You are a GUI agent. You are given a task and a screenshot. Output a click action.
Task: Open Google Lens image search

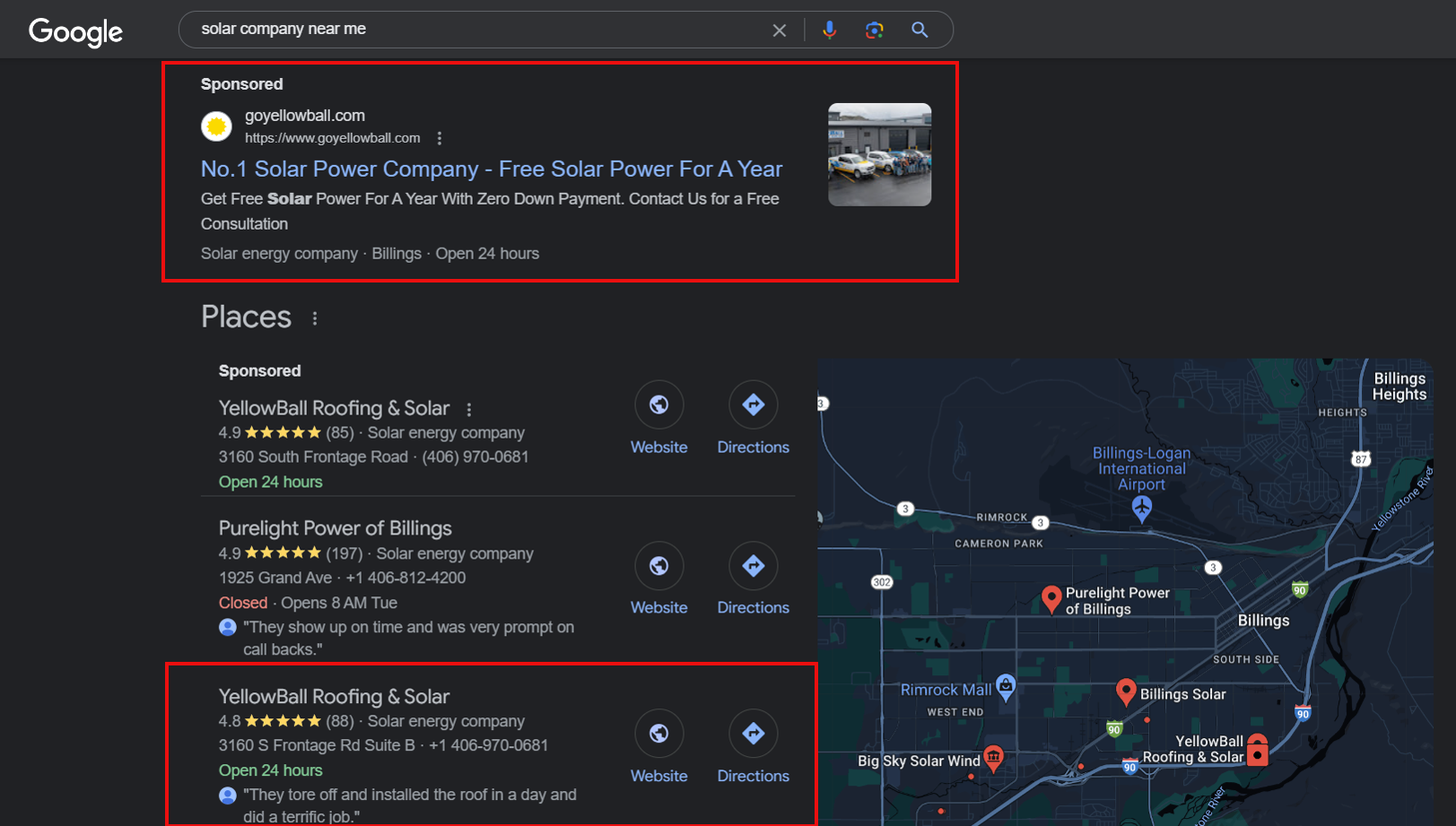[x=874, y=30]
